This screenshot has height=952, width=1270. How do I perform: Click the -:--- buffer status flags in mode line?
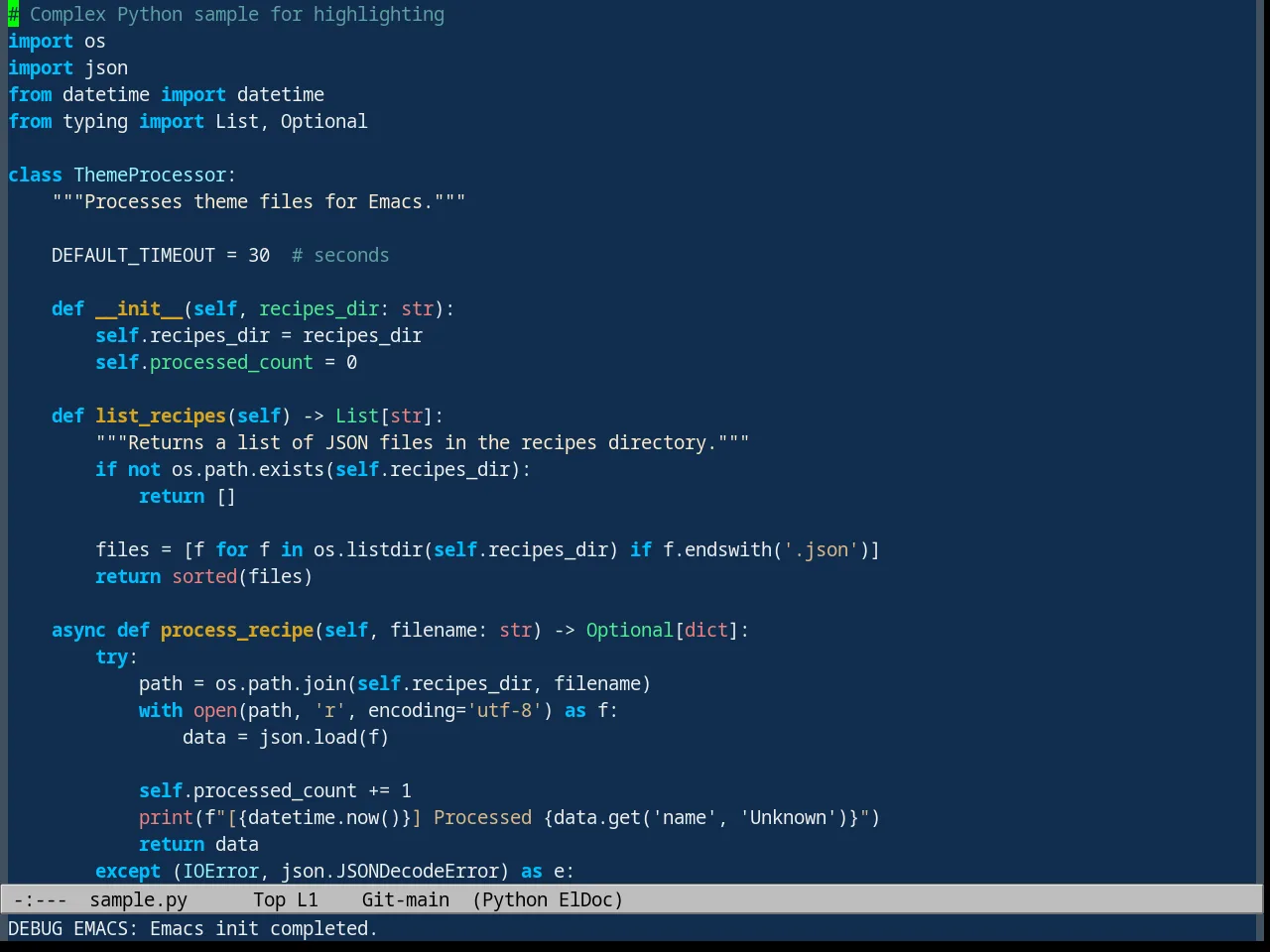[x=40, y=899]
